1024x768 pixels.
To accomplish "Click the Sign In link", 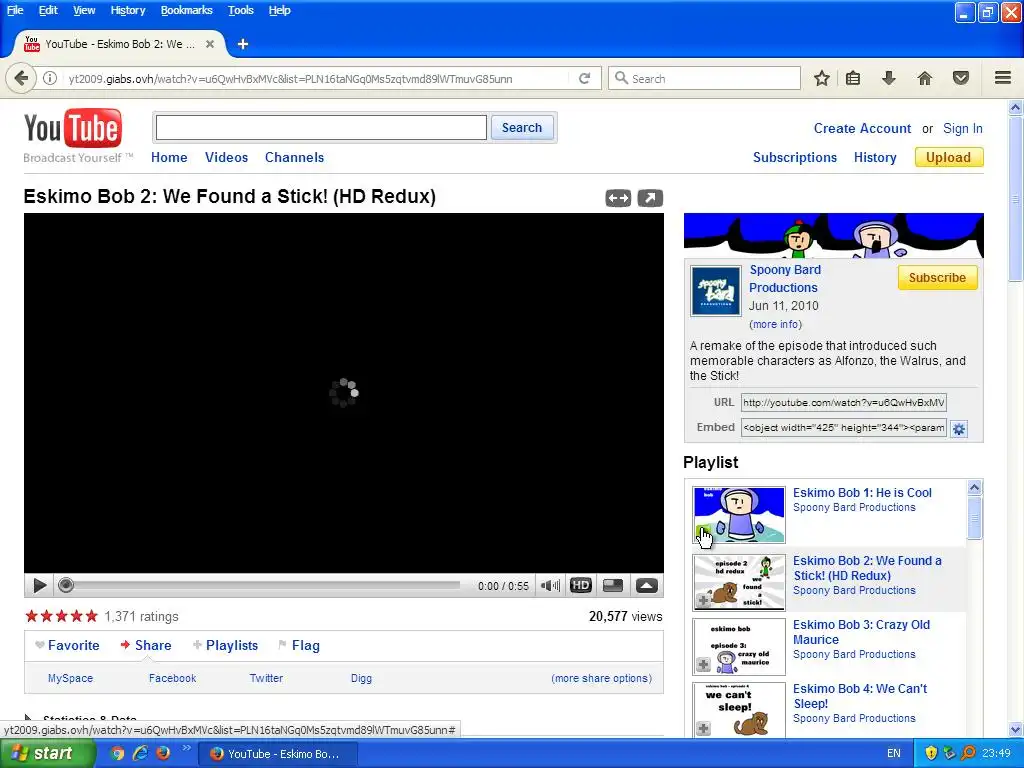I will coord(962,129).
